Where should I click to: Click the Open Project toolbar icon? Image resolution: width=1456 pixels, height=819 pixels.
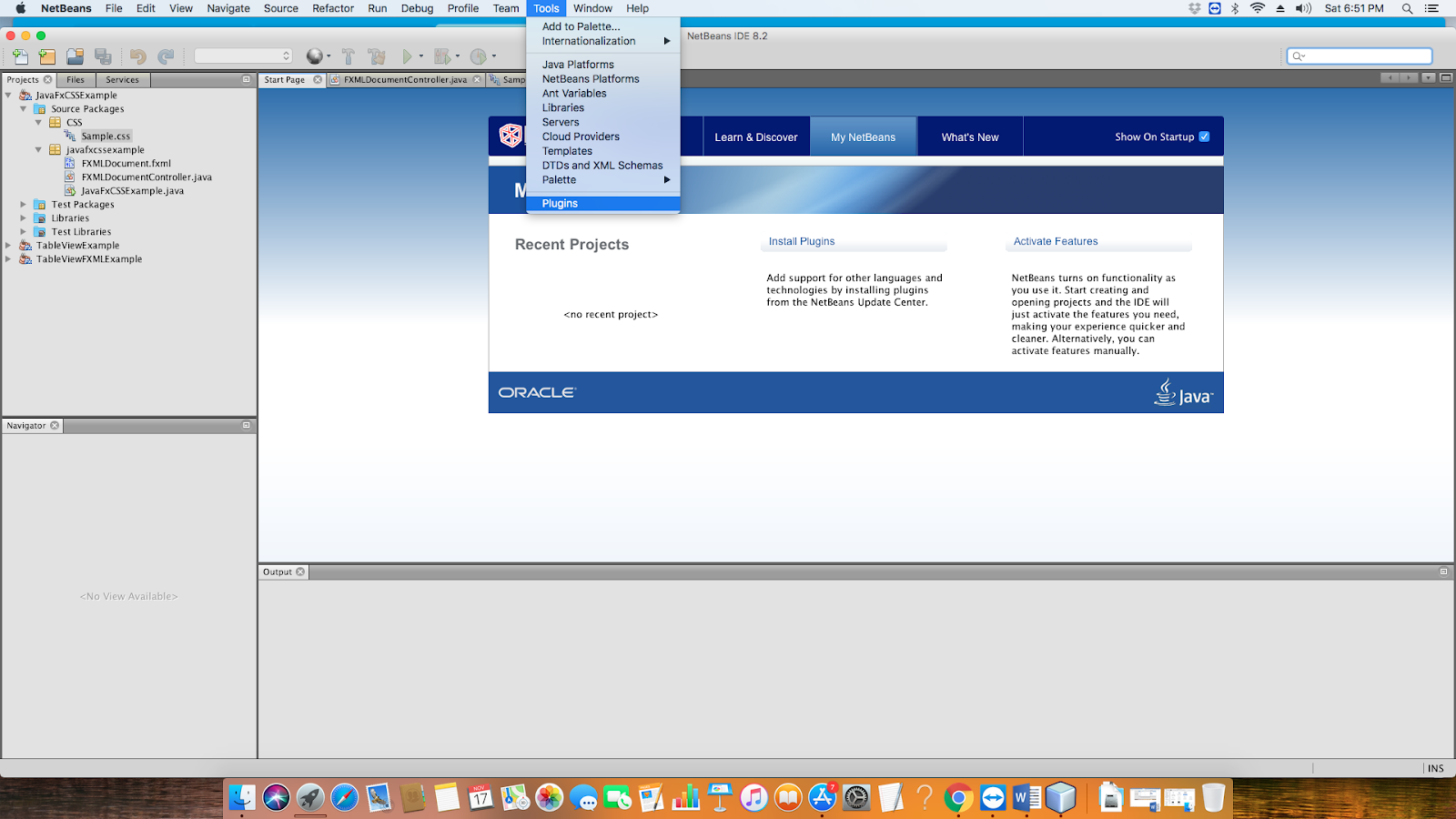pos(76,56)
